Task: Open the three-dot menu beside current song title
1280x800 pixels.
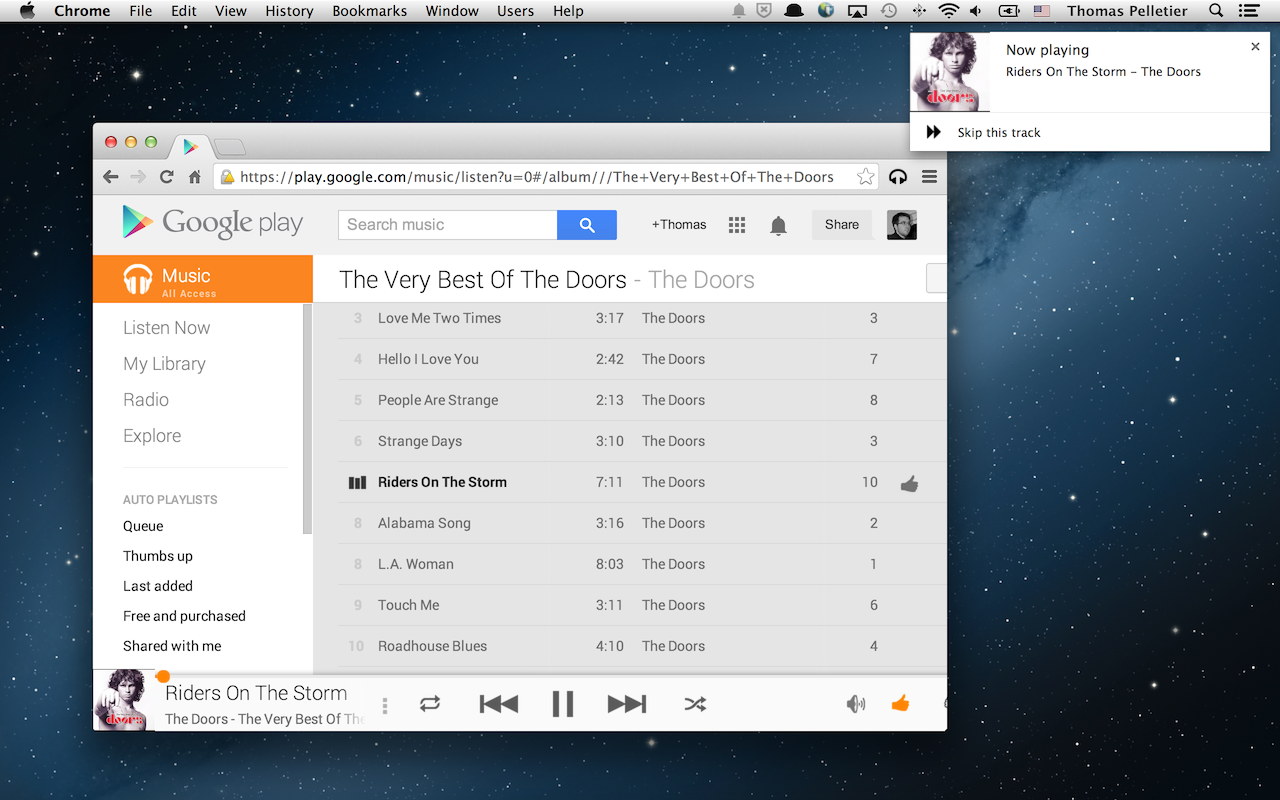Action: coord(385,706)
